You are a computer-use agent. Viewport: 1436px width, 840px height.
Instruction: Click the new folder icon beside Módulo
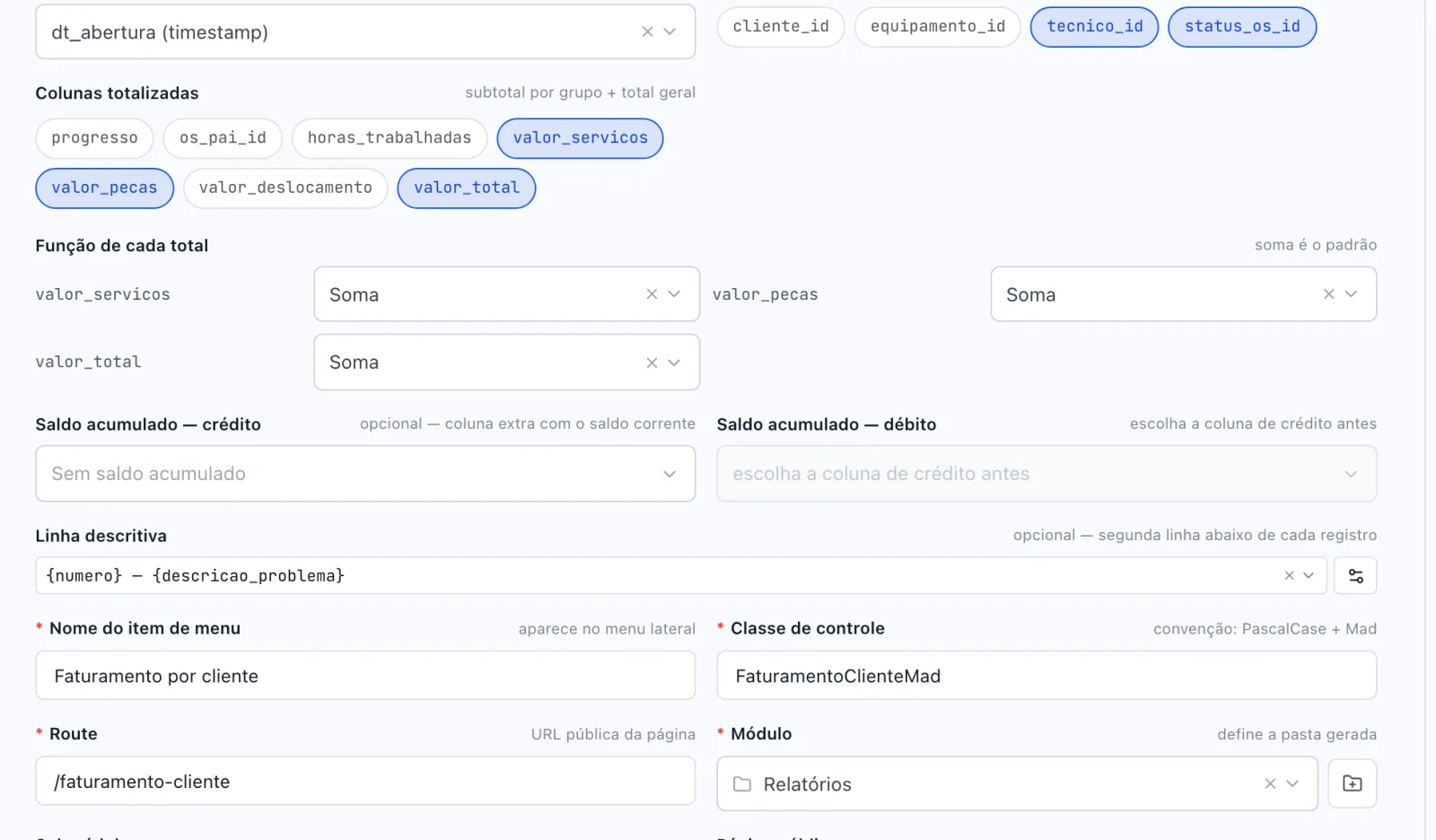click(x=1353, y=783)
